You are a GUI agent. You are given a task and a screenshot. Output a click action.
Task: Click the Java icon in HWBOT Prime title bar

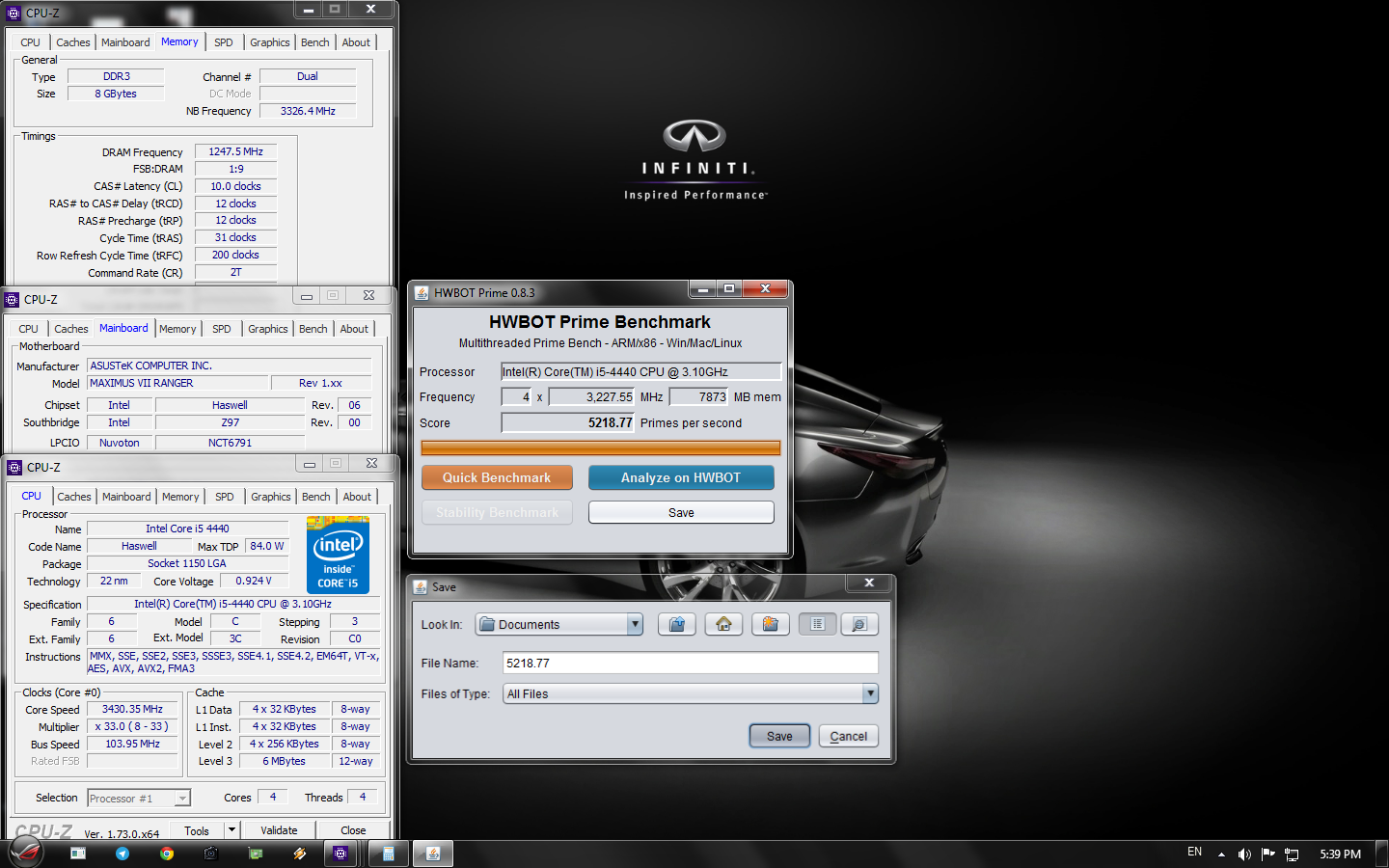coord(422,292)
